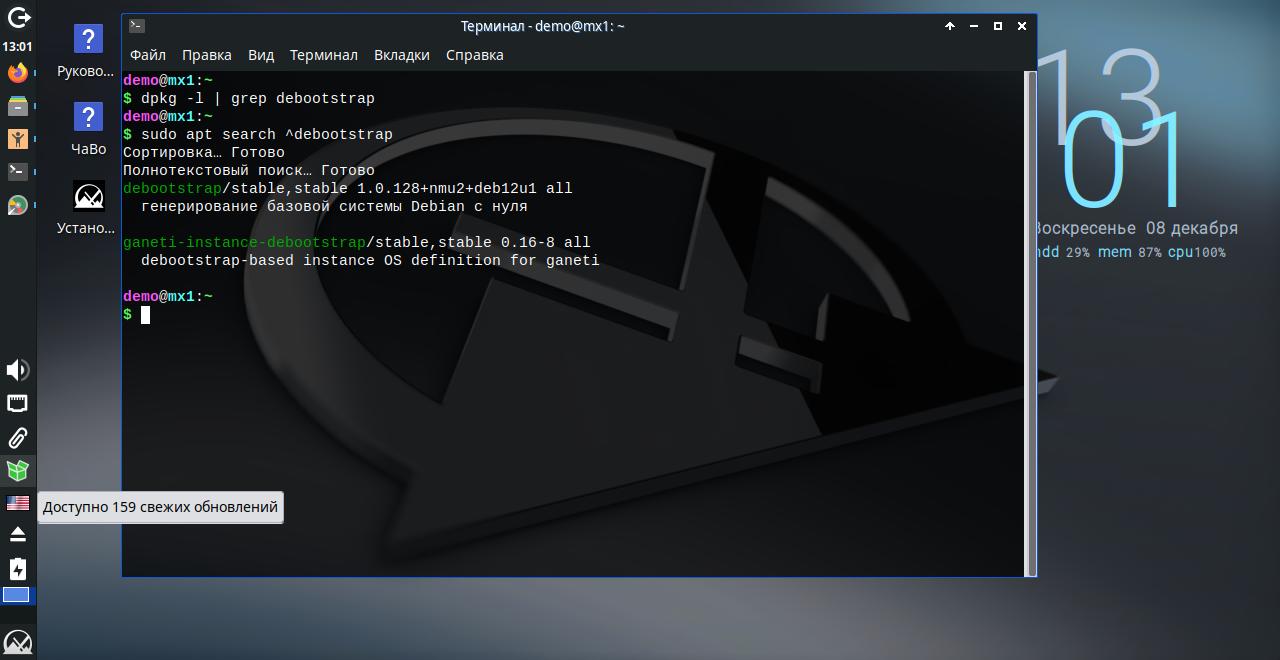The height and width of the screenshot is (660, 1280).
Task: Open the file manager panel icon
Action: (17, 105)
